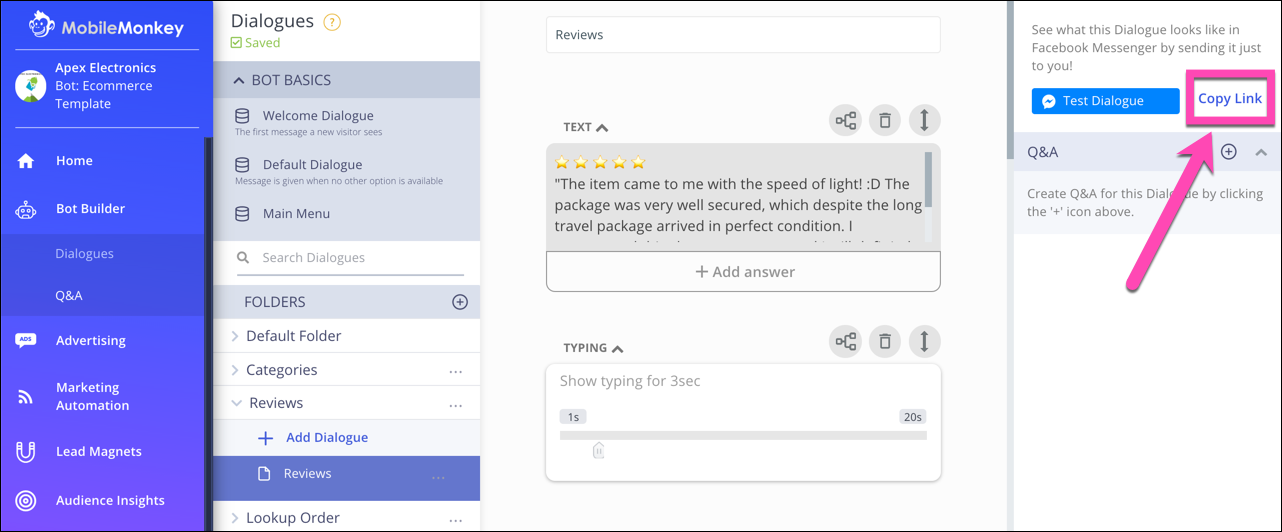Image resolution: width=1282 pixels, height=532 pixels.
Task: Open connection flow icon for TEXT widget
Action: (x=846, y=121)
